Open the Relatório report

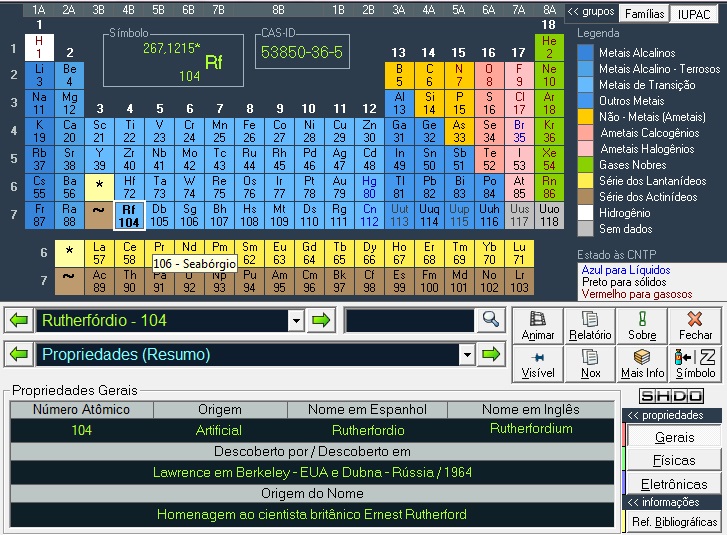(590, 325)
